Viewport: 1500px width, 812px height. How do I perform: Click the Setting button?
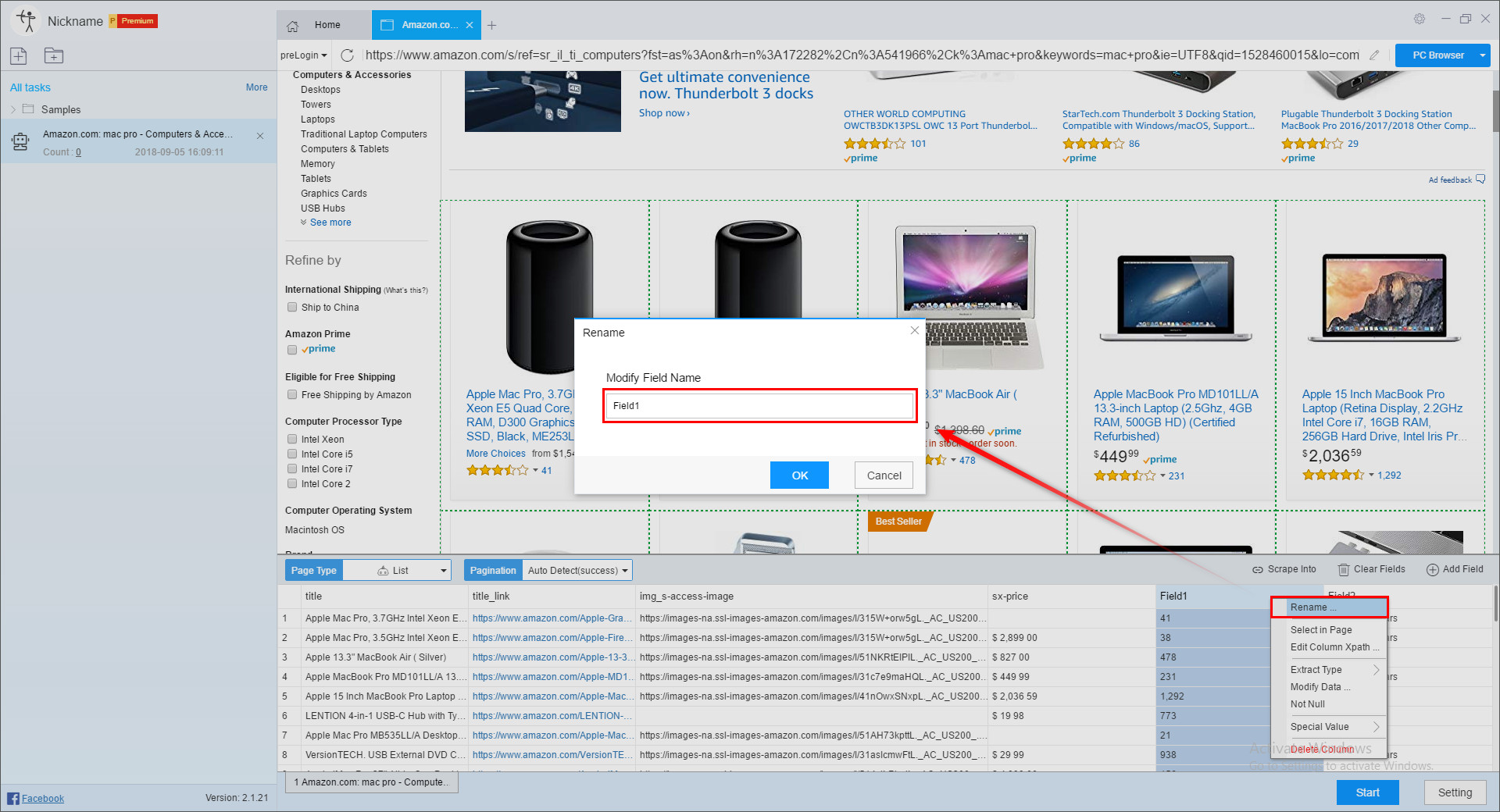pyautogui.click(x=1455, y=792)
